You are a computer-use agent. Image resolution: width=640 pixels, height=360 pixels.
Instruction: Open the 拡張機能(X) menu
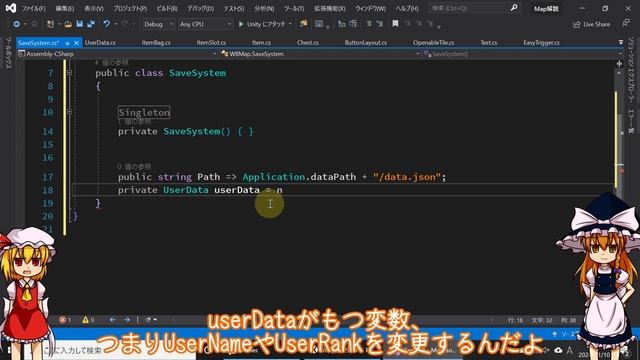(x=330, y=8)
